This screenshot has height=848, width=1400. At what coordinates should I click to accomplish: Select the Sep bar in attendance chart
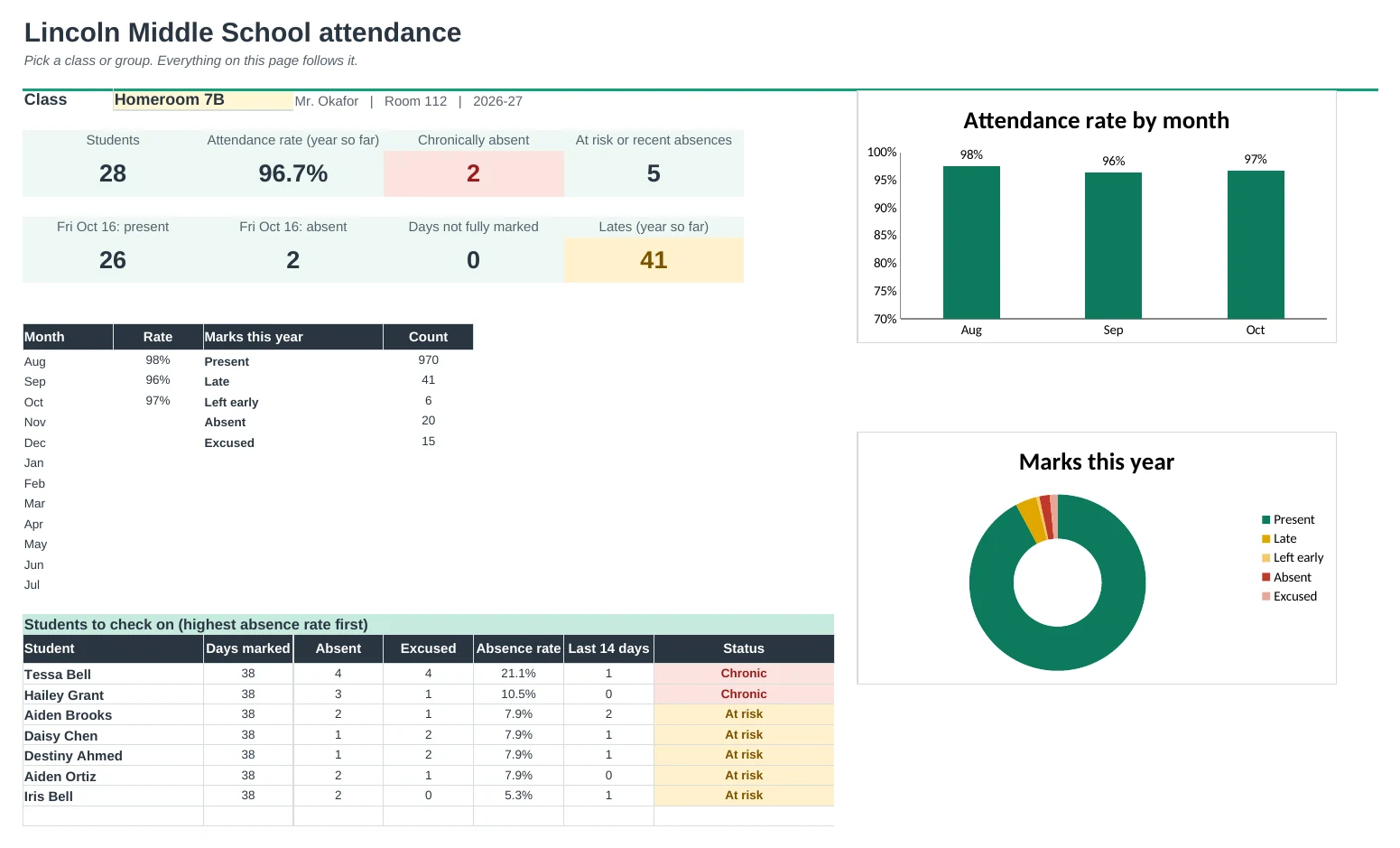tap(1113, 246)
